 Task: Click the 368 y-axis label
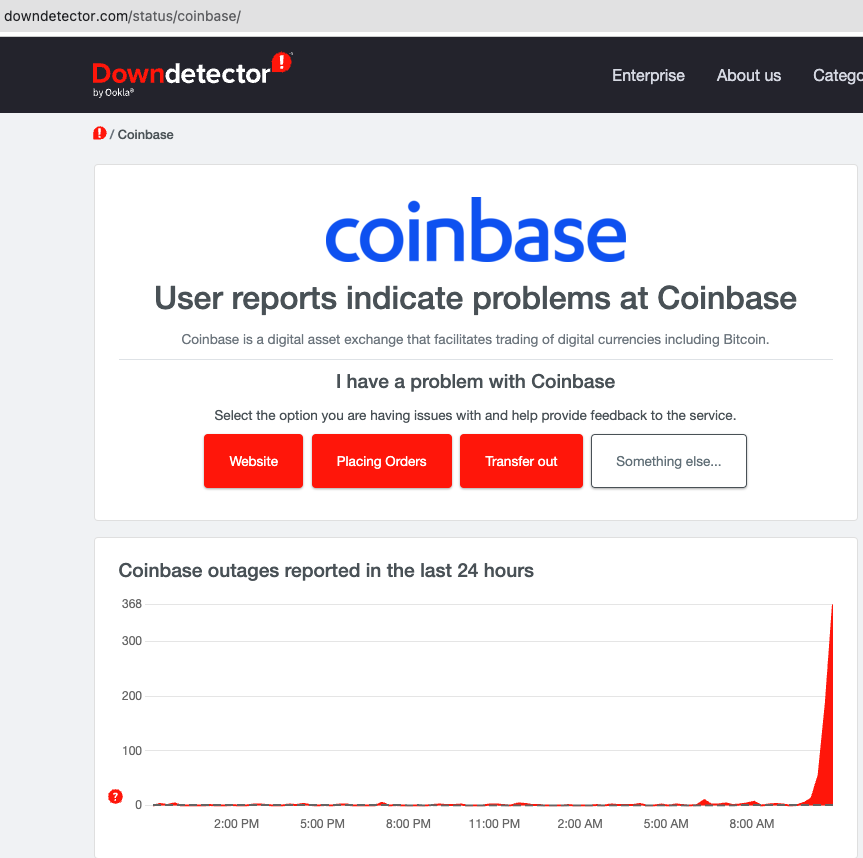[132, 604]
